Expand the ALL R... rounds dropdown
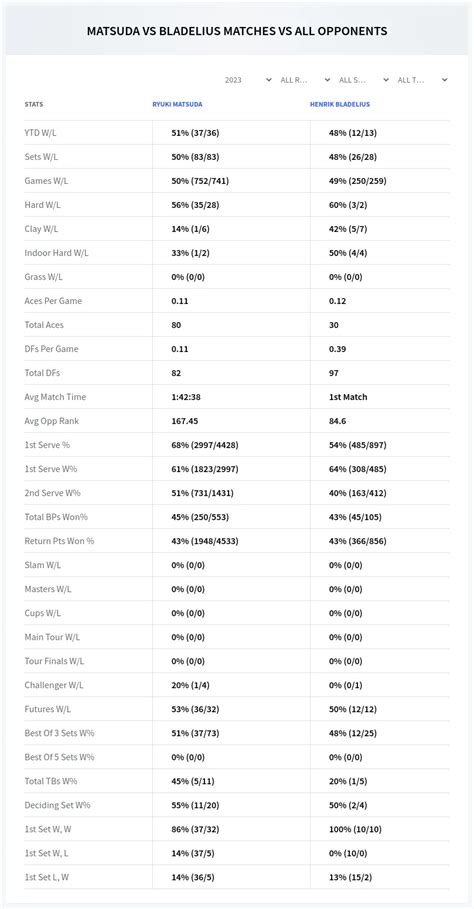 [x=305, y=80]
